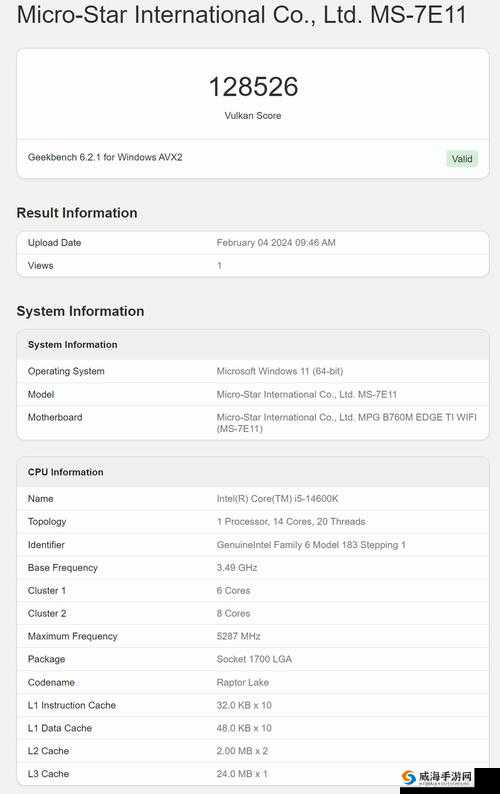
Task: Click the watermark site name text
Action: pyautogui.click(x=445, y=776)
